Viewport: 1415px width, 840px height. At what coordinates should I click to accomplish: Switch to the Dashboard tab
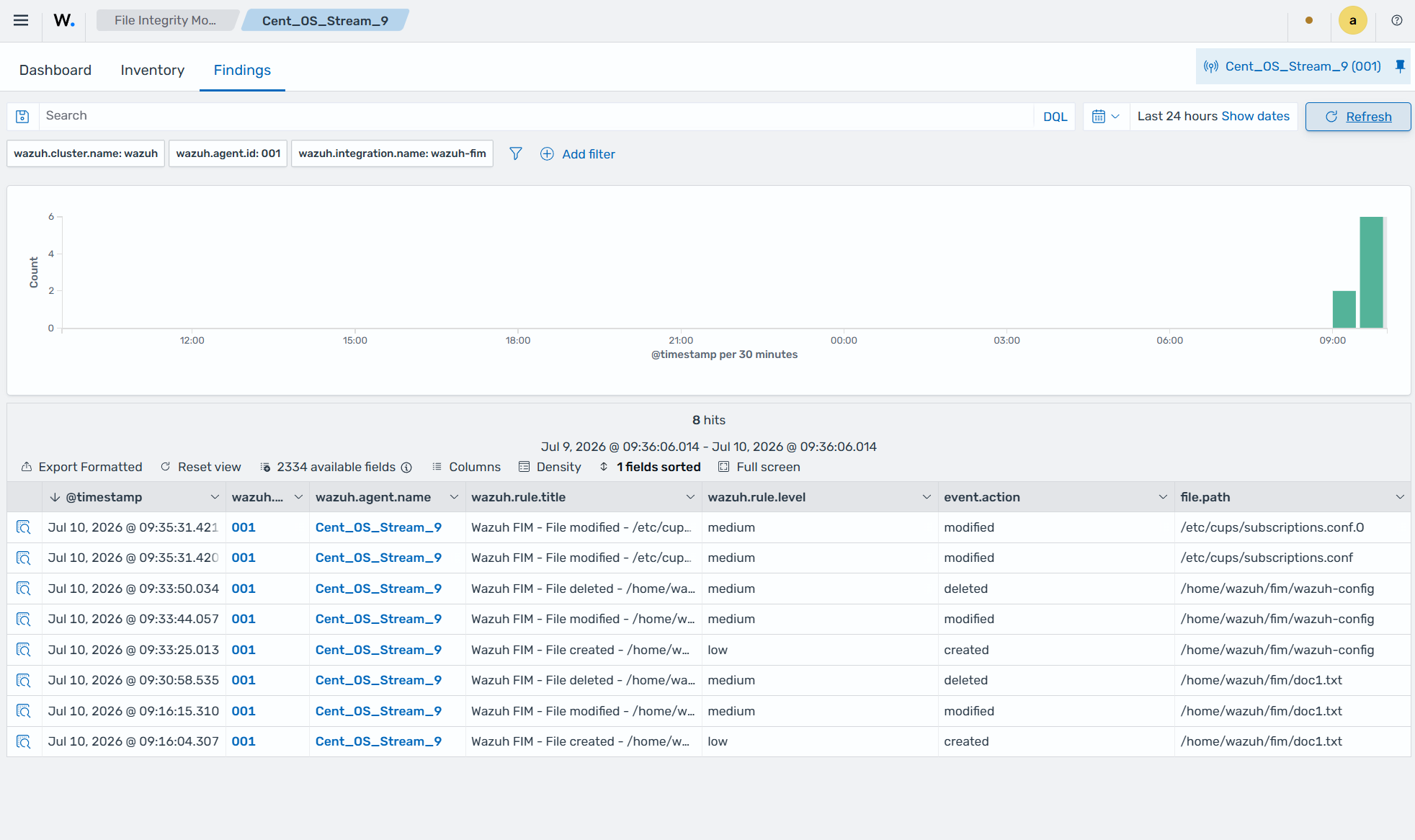55,70
